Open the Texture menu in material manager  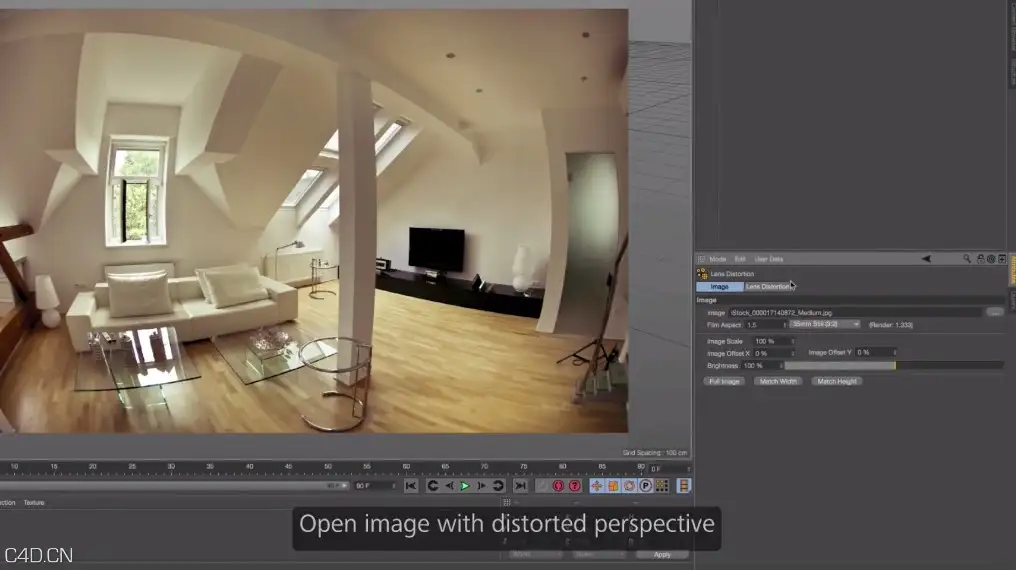(34, 503)
